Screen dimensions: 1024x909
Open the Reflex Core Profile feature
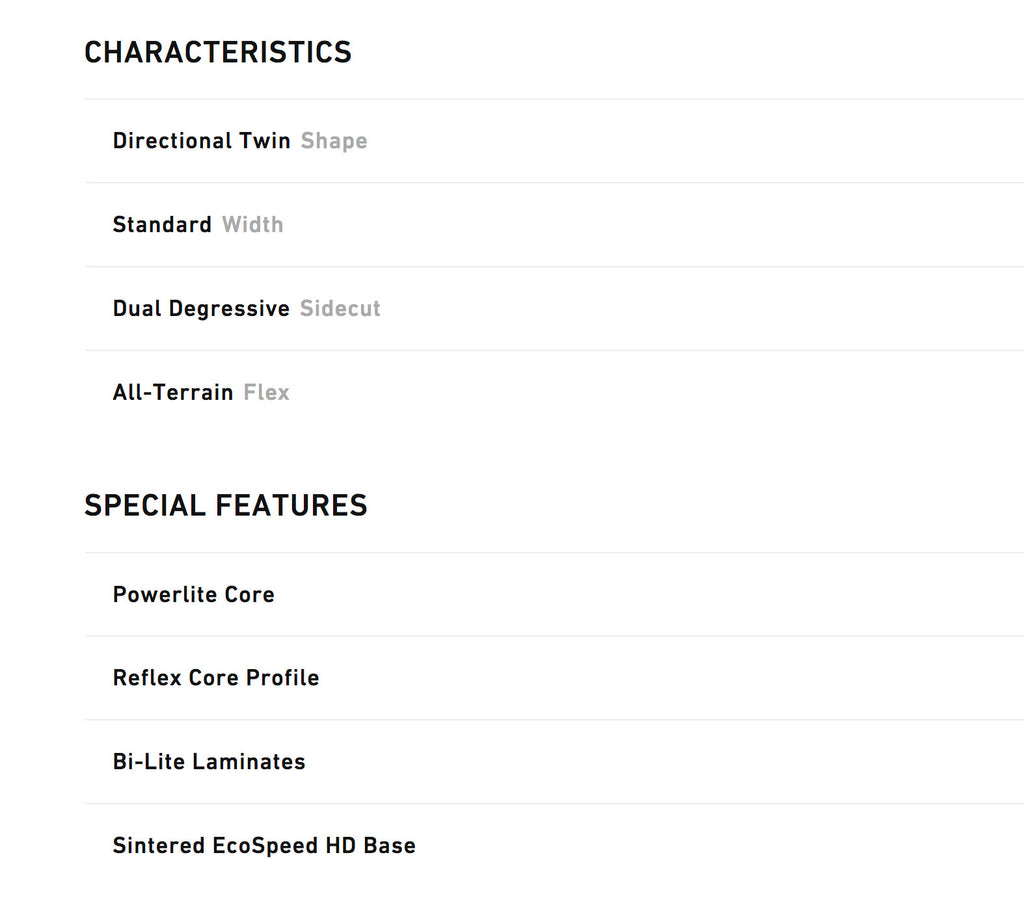pos(216,678)
